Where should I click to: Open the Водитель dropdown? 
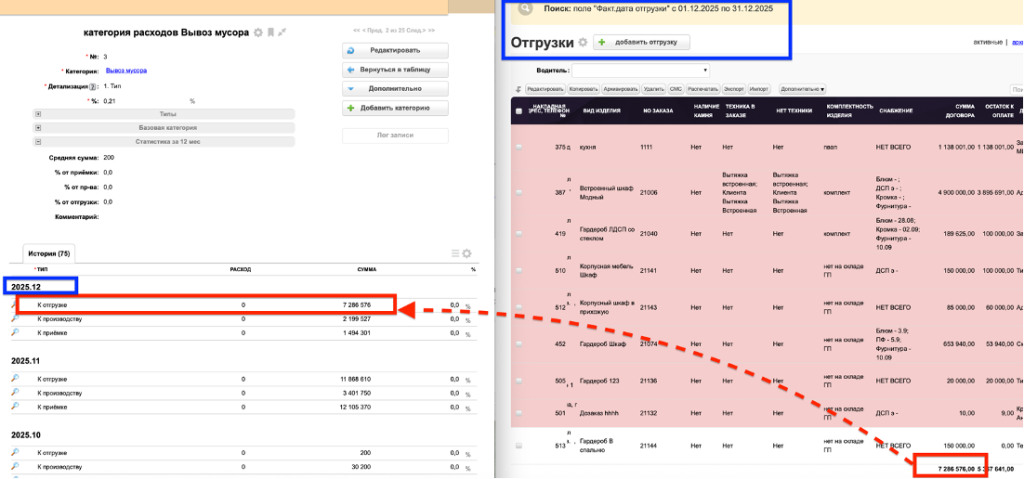pyautogui.click(x=640, y=70)
